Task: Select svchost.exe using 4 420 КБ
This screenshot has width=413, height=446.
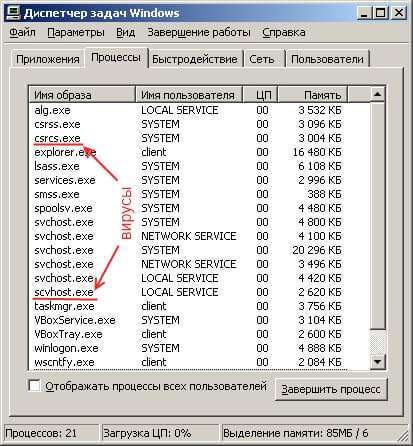Action: [x=188, y=278]
